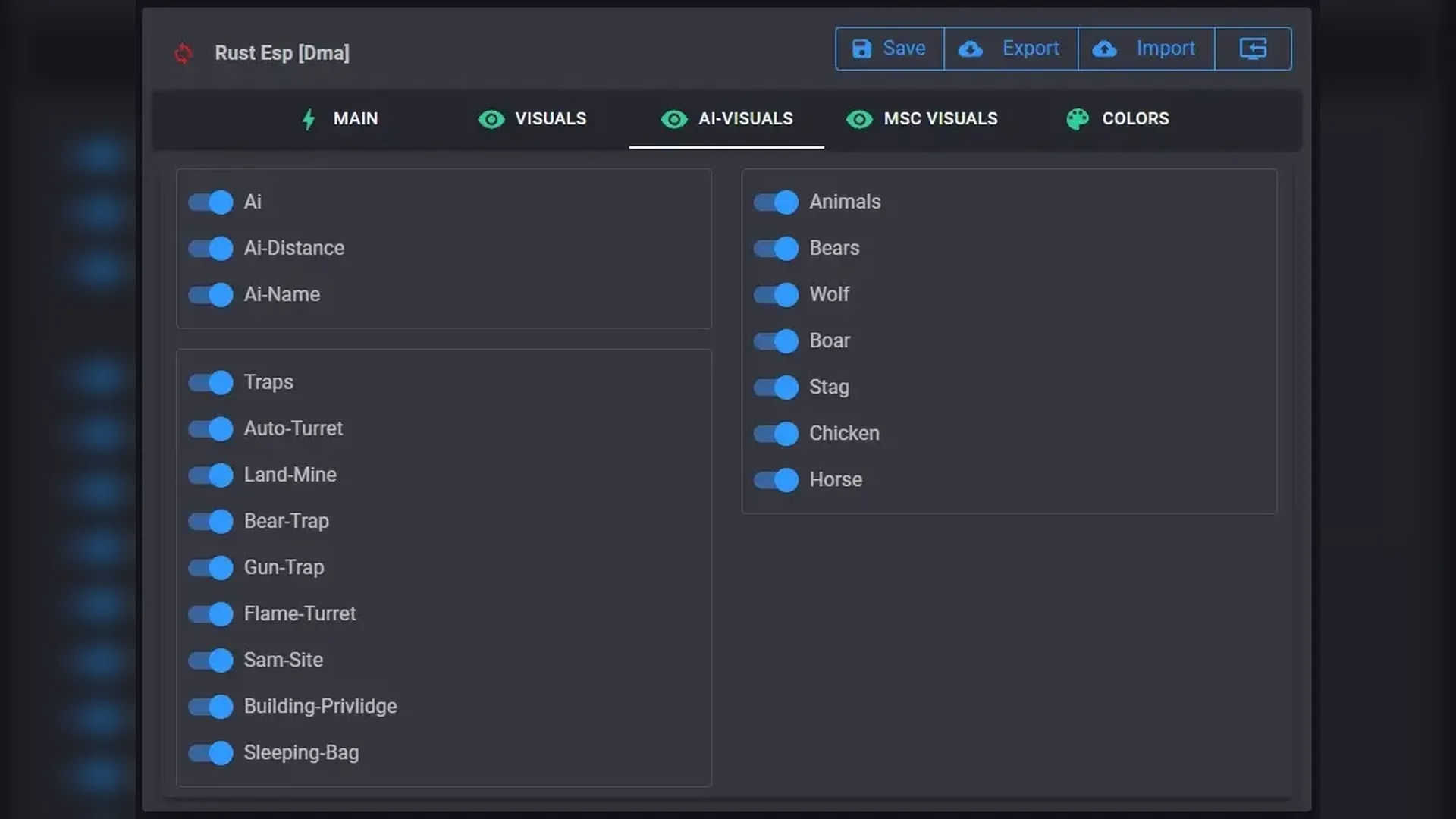Image resolution: width=1456 pixels, height=819 pixels.
Task: Click the Import cloud upload icon
Action: (x=1104, y=49)
